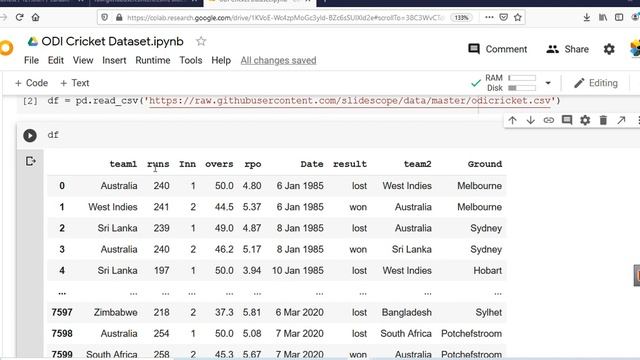Open the Edit menu
The width and height of the screenshot is (640, 360).
[56, 60]
